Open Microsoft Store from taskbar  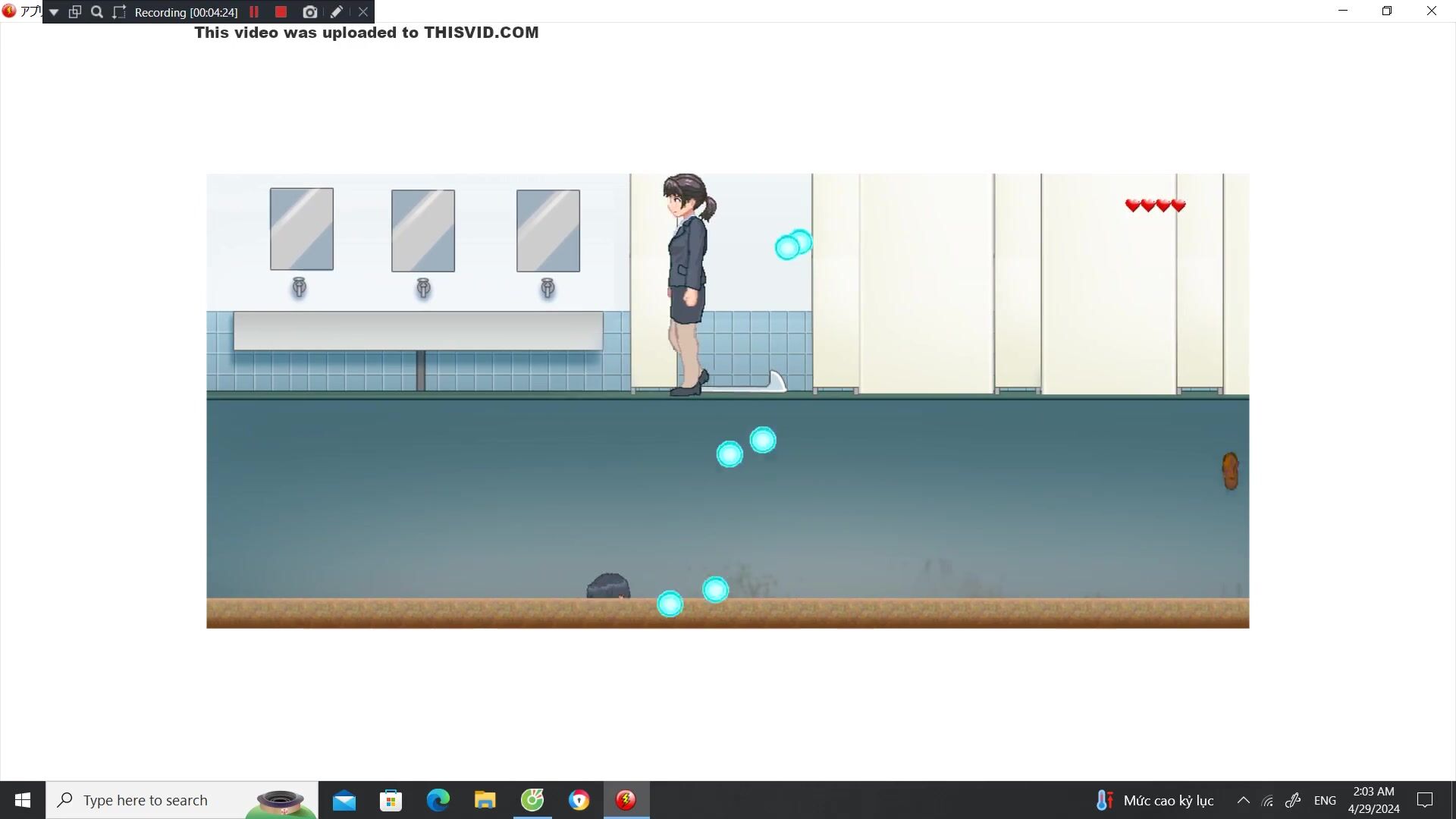tap(391, 800)
